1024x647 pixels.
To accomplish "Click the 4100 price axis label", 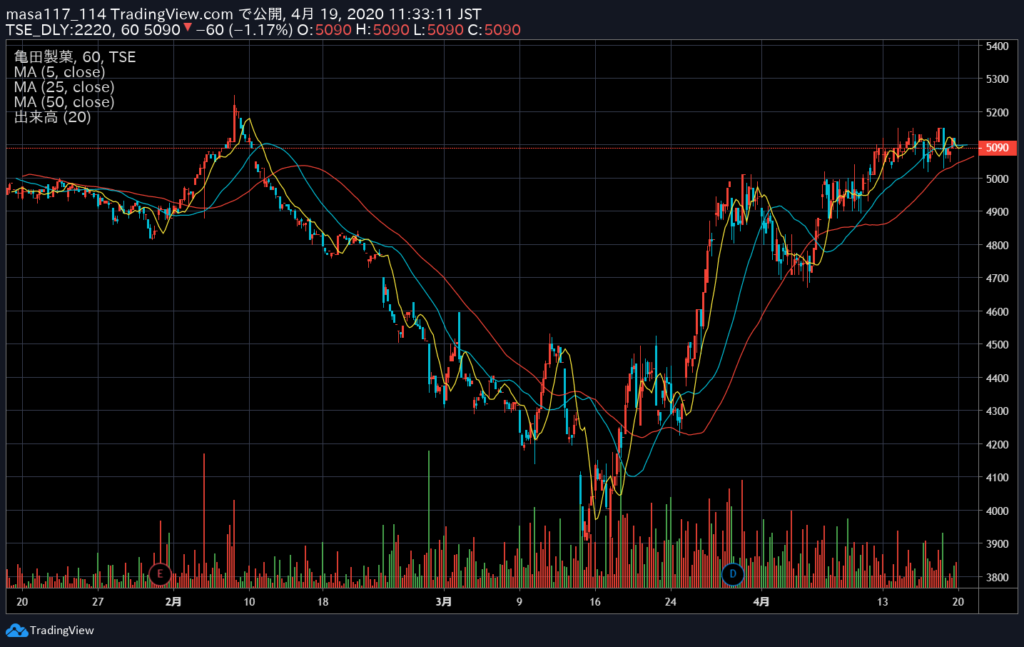I will click(997, 477).
